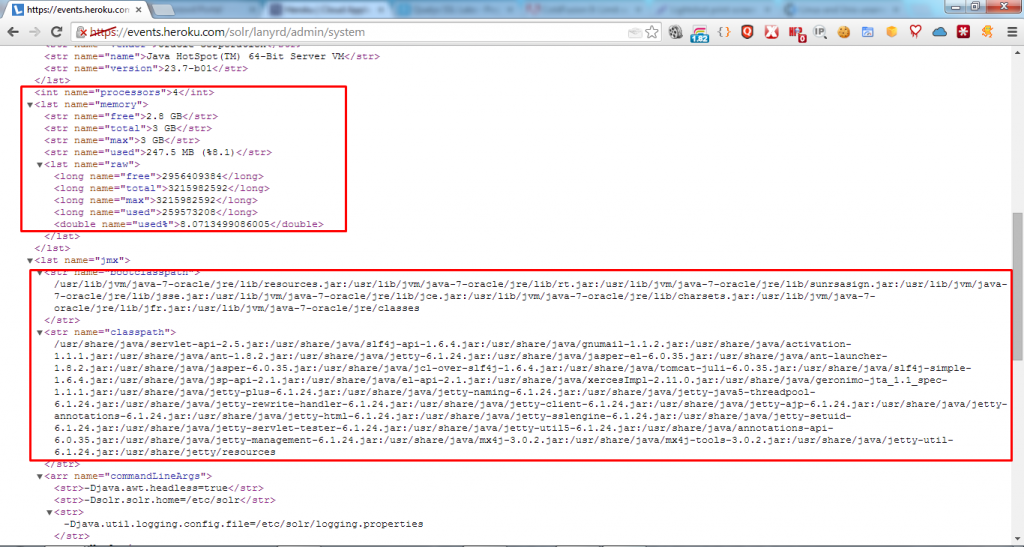Click the curly braces extension icon
1024x547 pixels.
[x=724, y=32]
